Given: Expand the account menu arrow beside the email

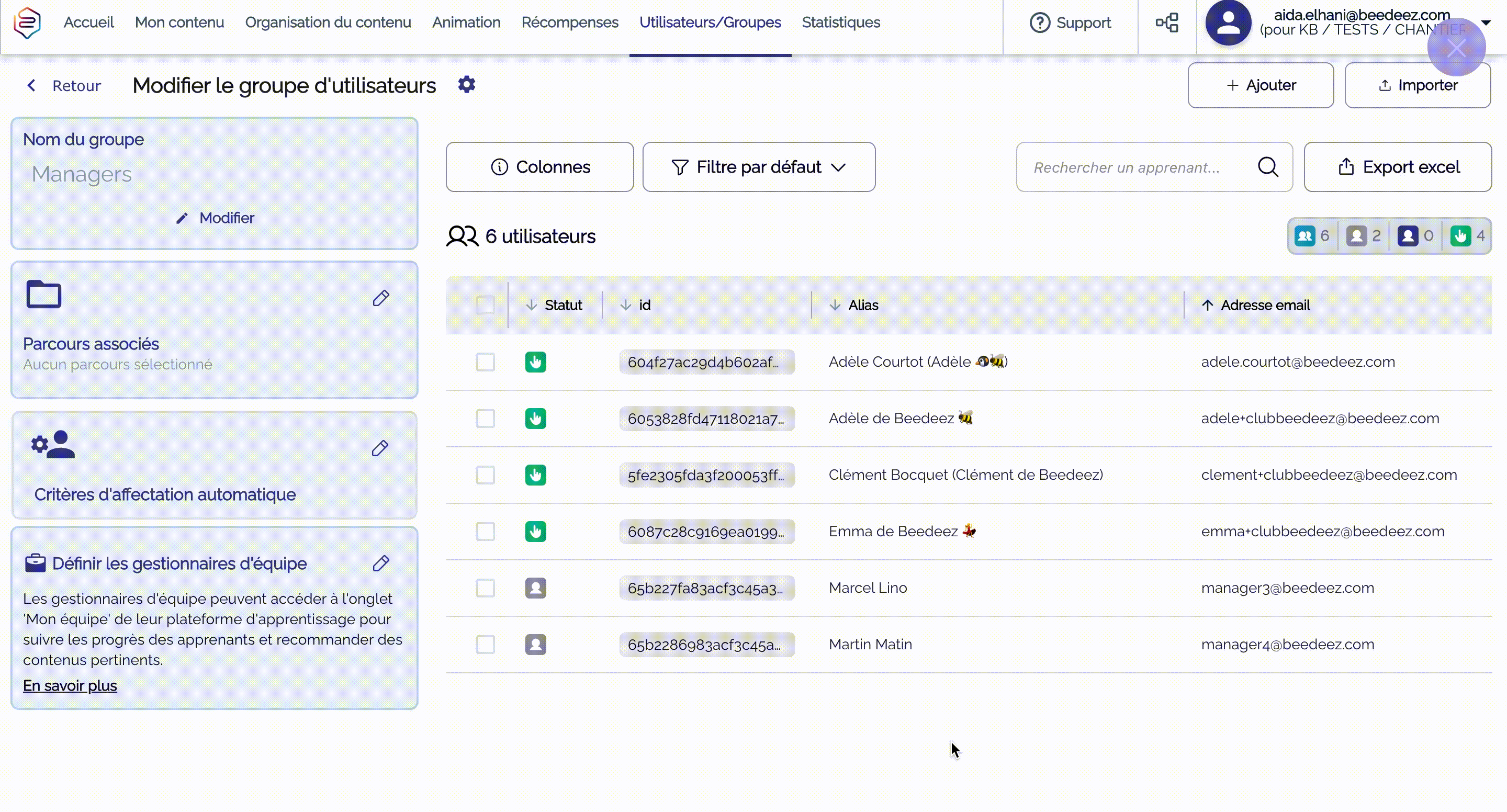Looking at the screenshot, I should click(1486, 23).
